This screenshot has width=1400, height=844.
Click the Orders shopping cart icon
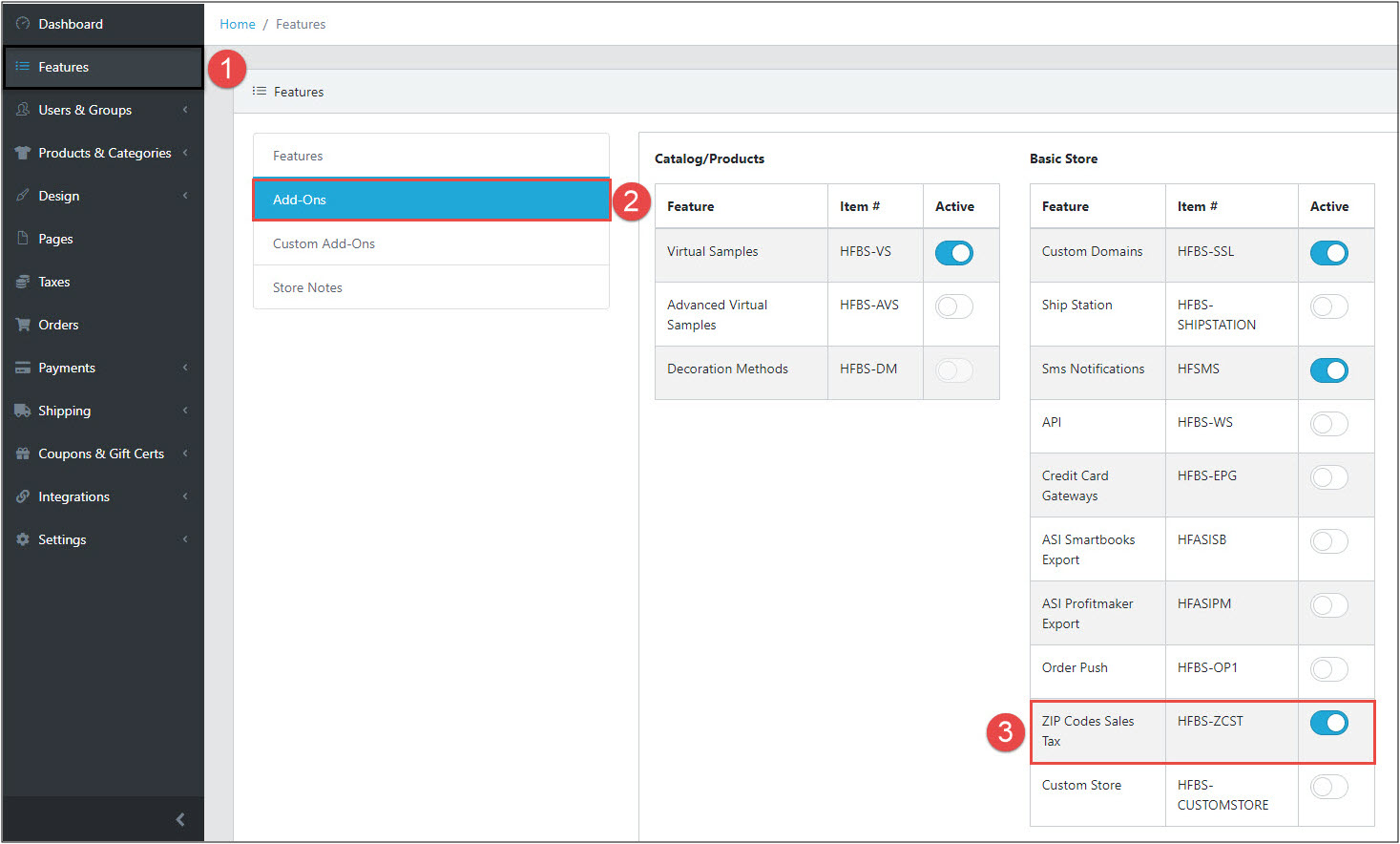coord(23,325)
